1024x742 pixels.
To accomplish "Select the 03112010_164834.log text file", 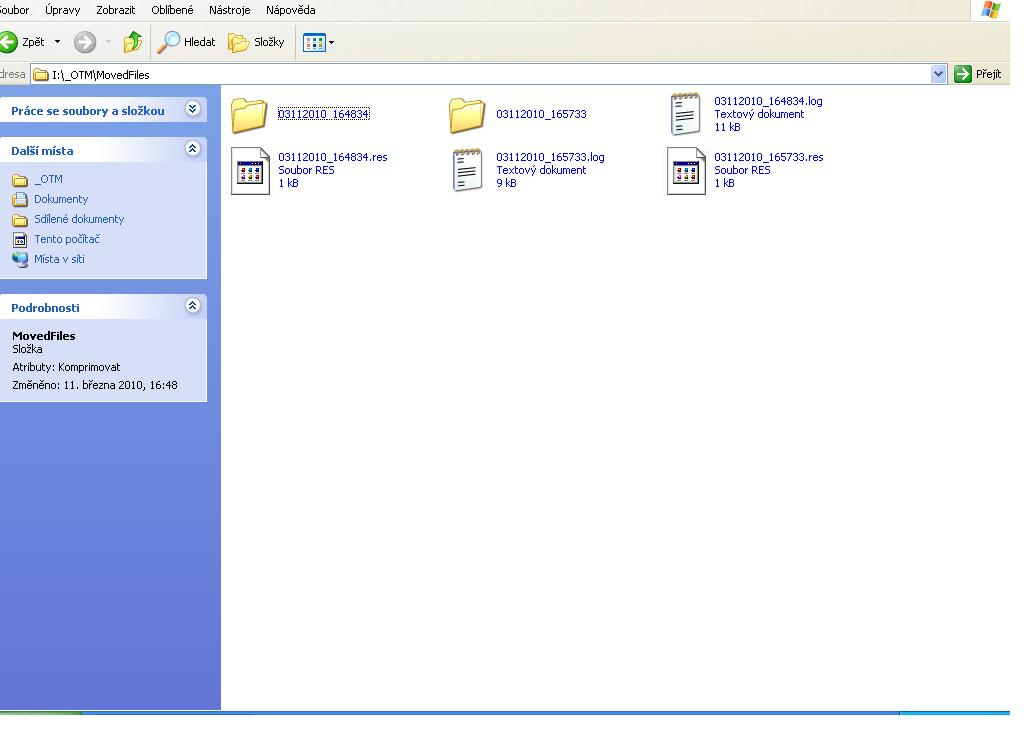I will tap(685, 114).
